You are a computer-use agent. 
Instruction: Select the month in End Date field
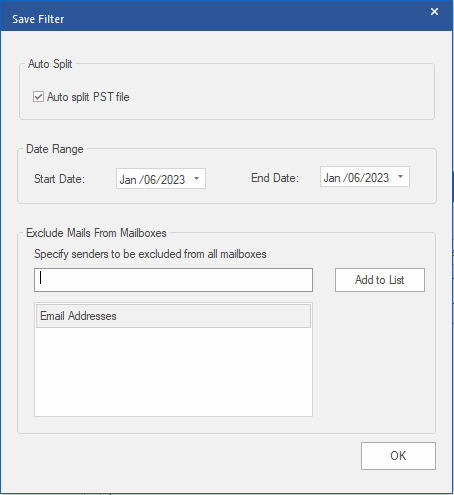[x=332, y=178]
